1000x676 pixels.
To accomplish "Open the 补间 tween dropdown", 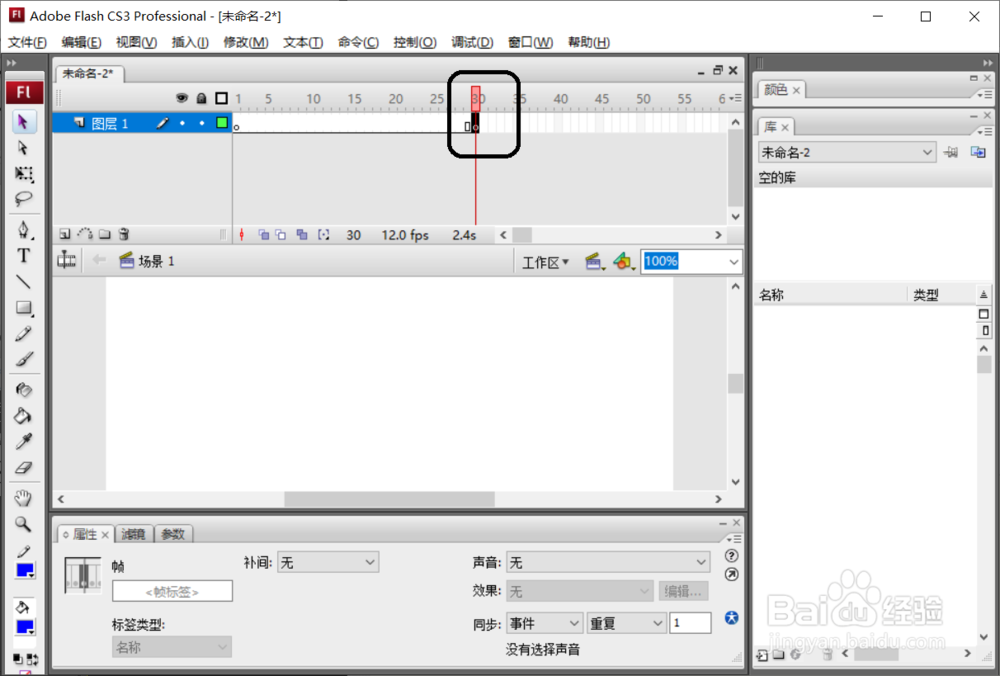I will click(x=328, y=562).
